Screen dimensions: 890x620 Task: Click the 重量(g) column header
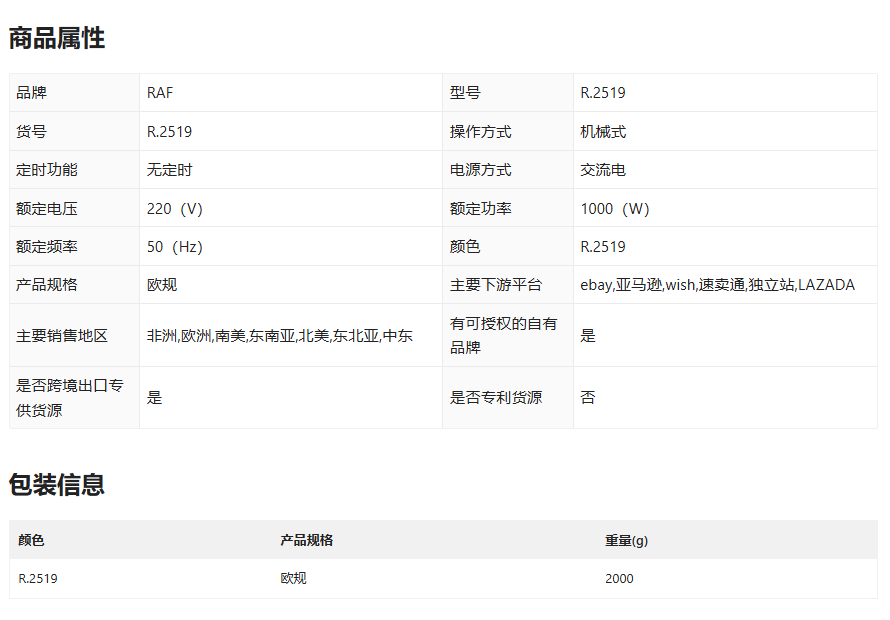(626, 541)
